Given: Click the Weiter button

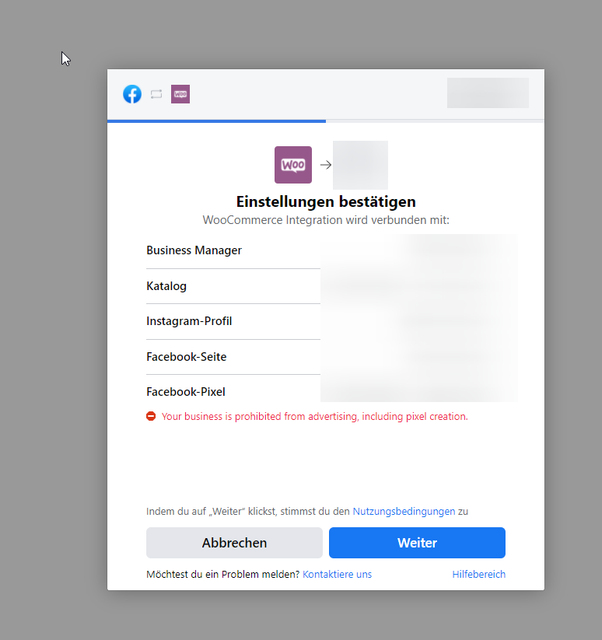Looking at the screenshot, I should 417,543.
